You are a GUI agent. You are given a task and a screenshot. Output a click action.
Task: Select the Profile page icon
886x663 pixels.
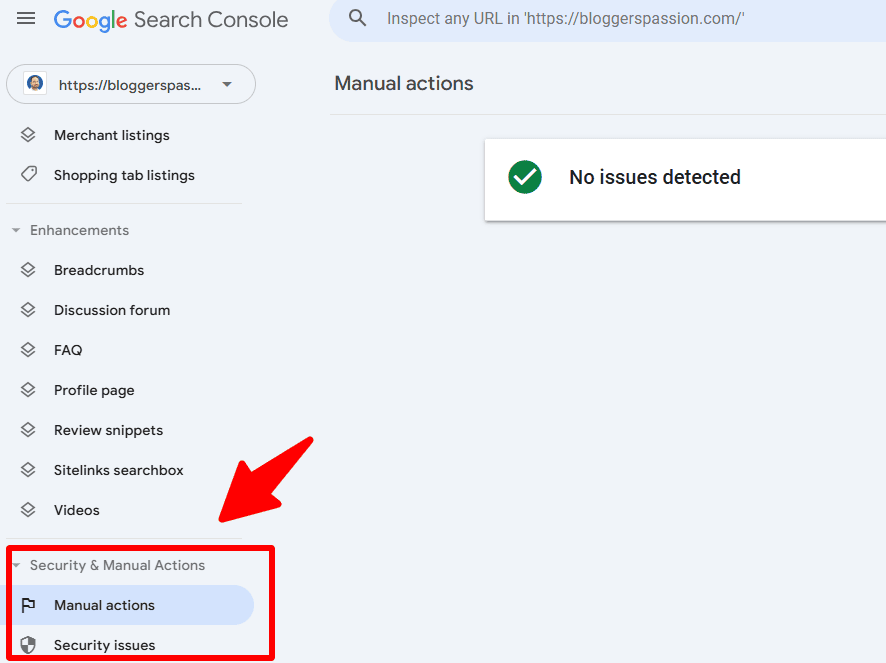click(27, 390)
